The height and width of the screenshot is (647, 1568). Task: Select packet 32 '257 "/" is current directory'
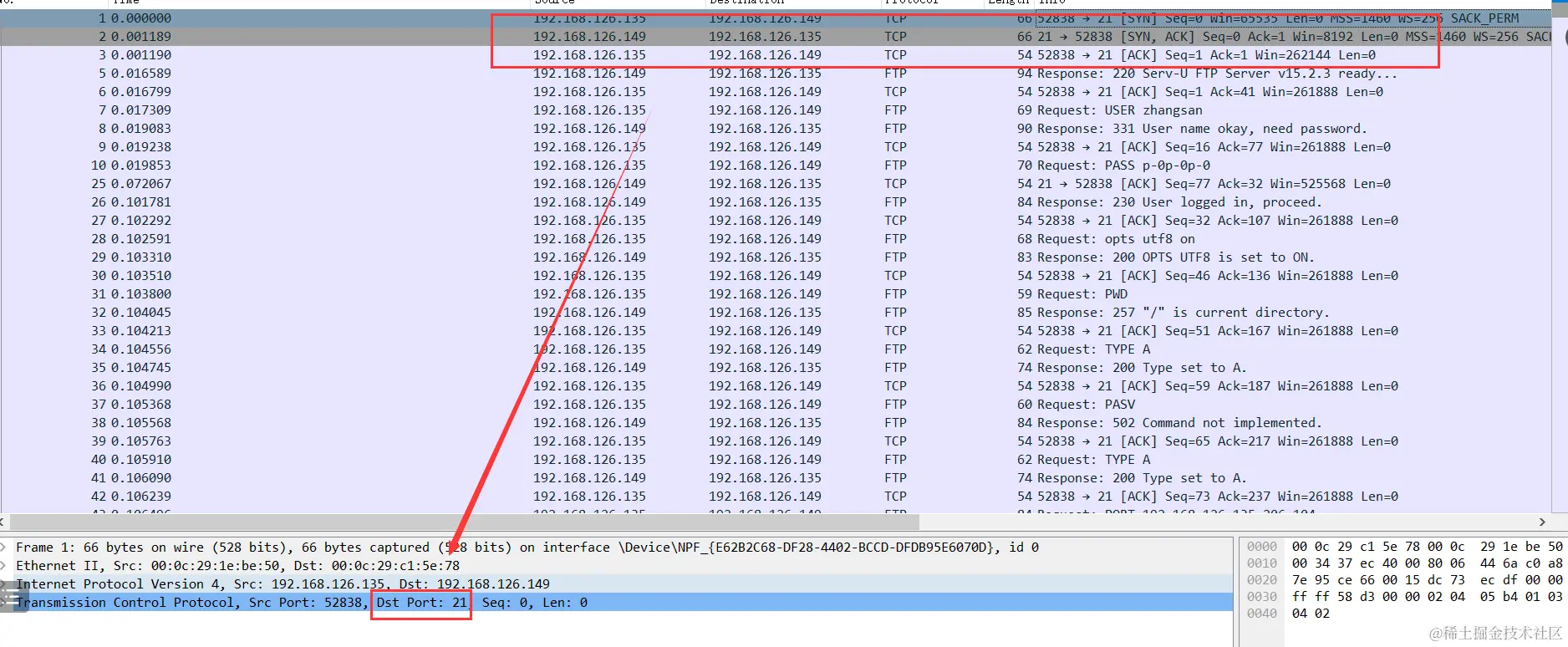coord(777,313)
